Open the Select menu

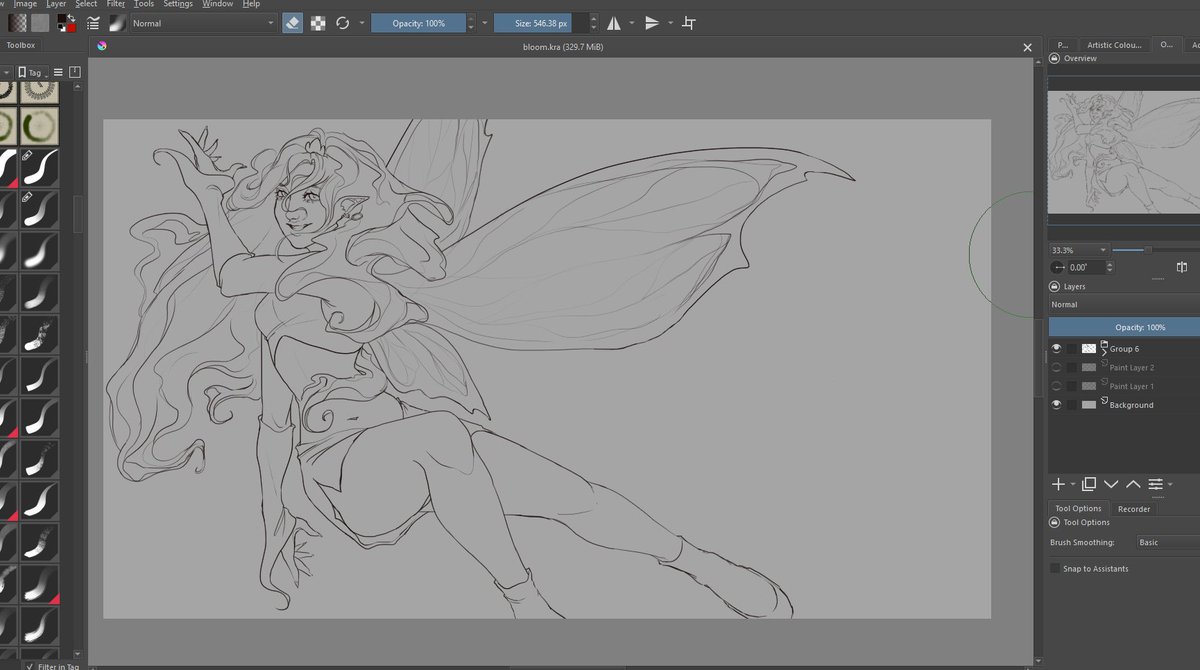tap(86, 4)
